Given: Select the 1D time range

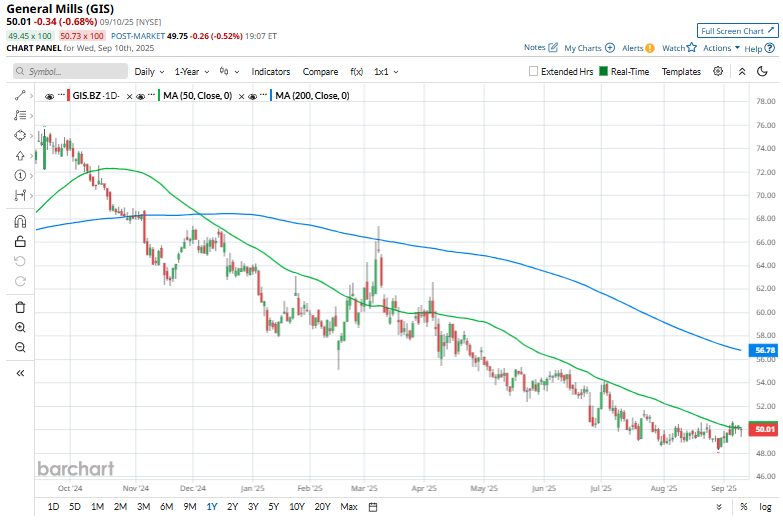Looking at the screenshot, I should click(53, 507).
